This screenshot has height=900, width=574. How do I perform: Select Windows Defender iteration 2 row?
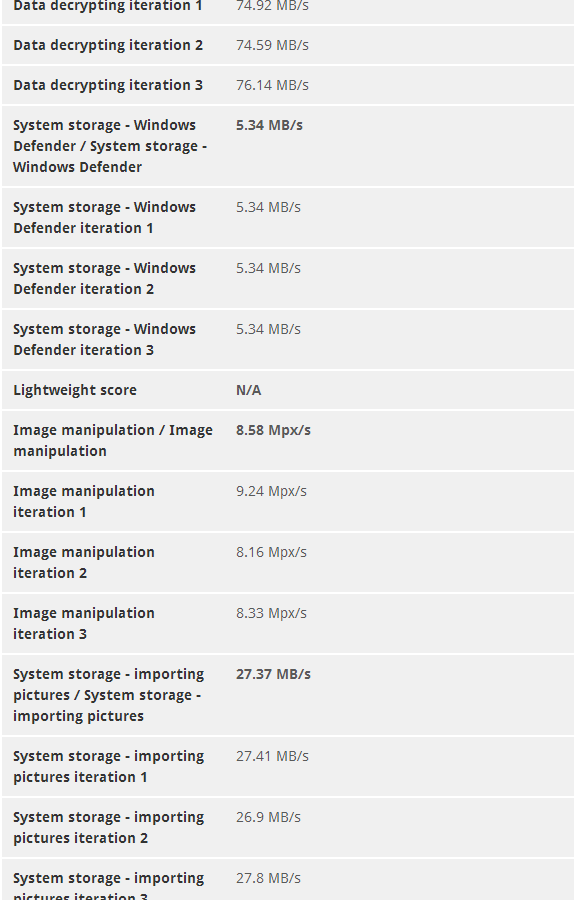[288, 278]
